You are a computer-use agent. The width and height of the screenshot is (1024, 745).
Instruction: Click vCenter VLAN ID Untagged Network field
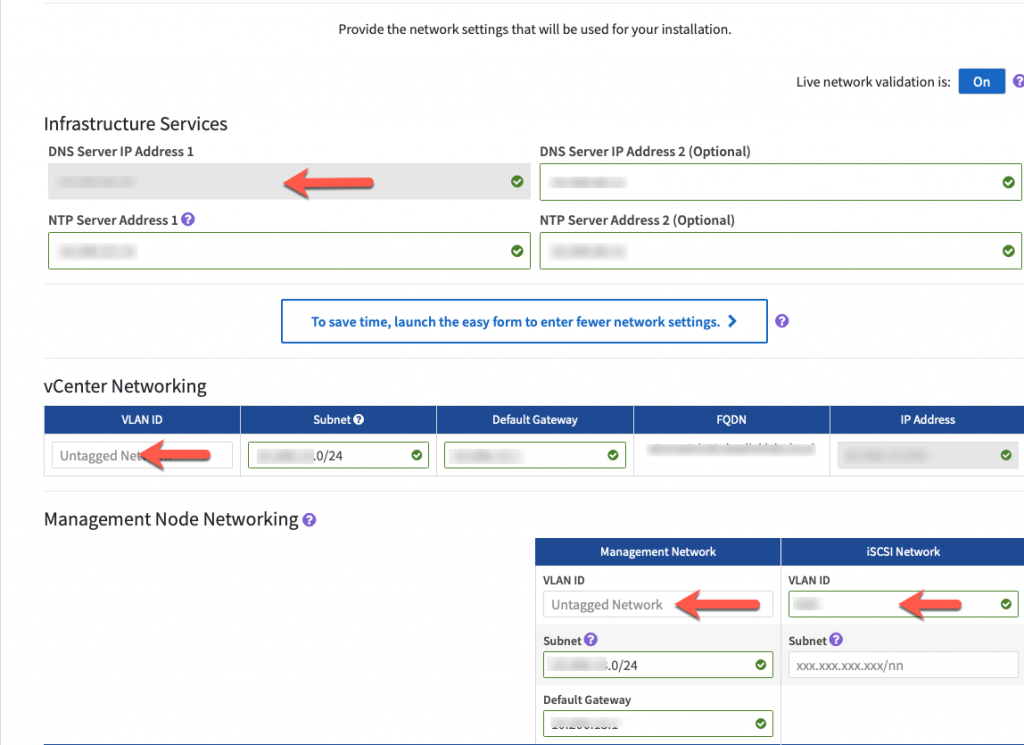[x=142, y=455]
